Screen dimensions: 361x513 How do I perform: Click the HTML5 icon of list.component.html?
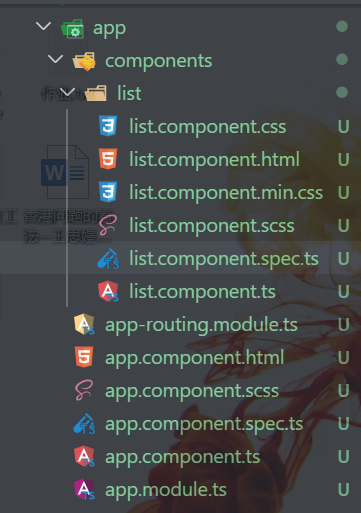click(108, 159)
